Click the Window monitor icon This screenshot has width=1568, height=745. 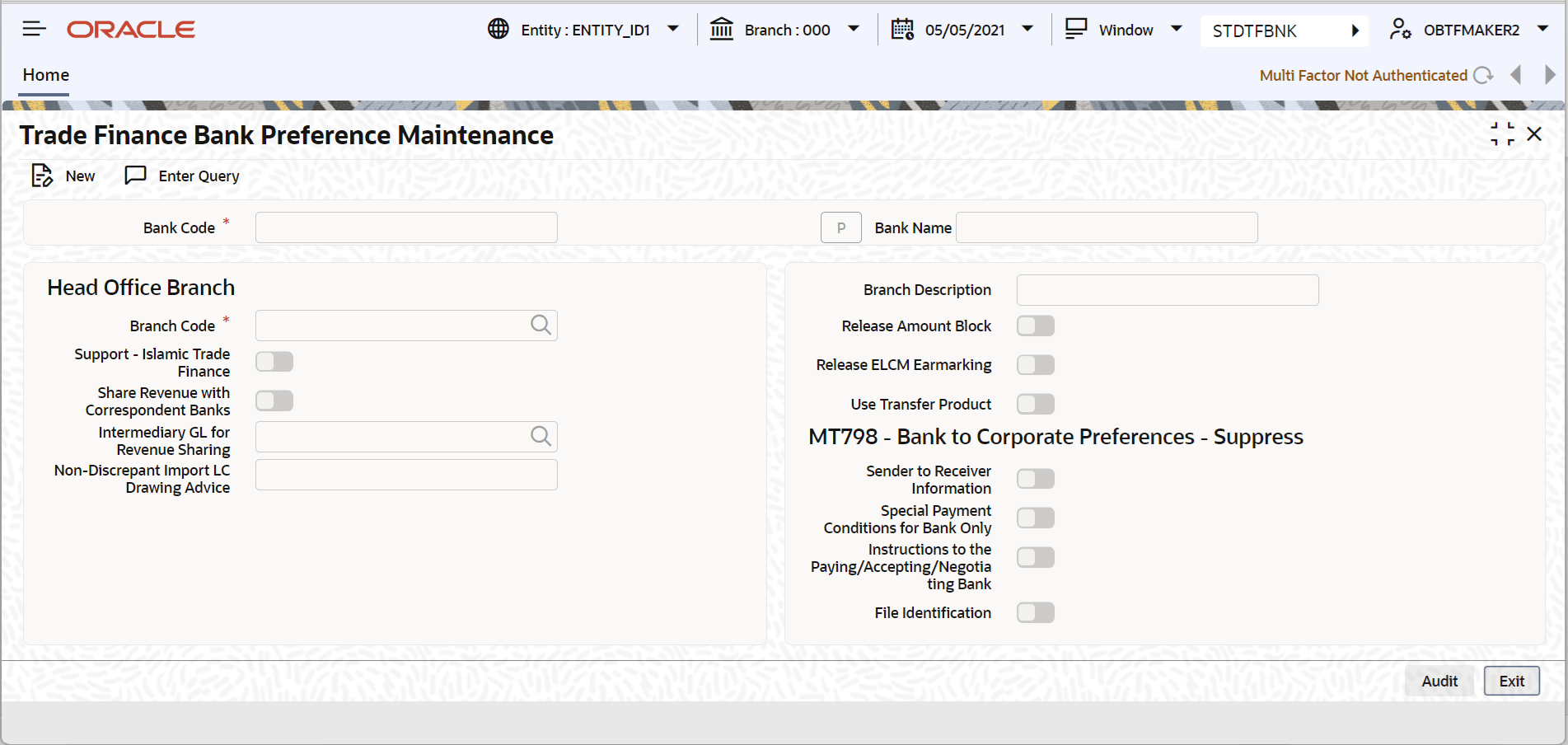click(x=1076, y=29)
